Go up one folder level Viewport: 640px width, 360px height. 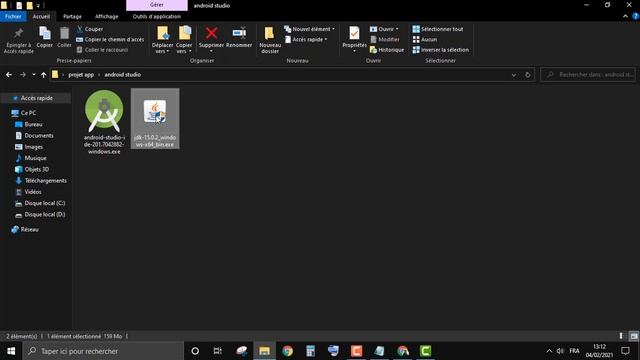tap(43, 75)
